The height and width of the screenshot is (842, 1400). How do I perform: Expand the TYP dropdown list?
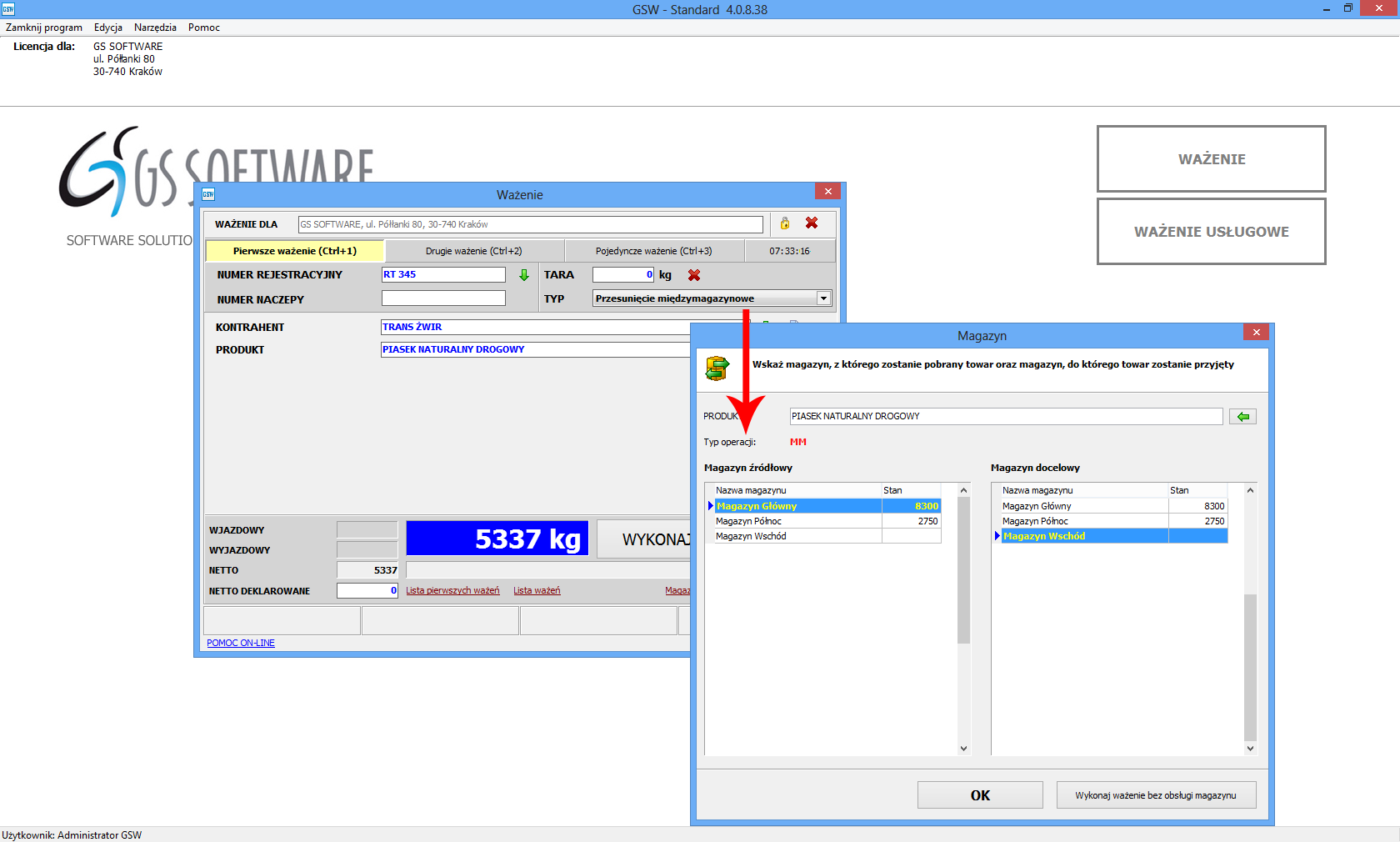pos(823,298)
